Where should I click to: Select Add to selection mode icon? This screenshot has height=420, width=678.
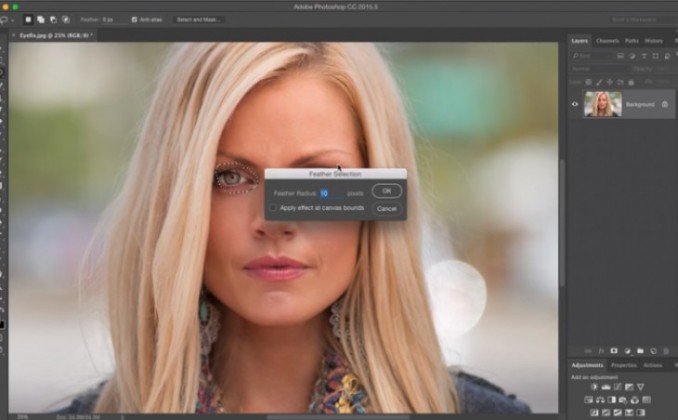click(x=40, y=19)
